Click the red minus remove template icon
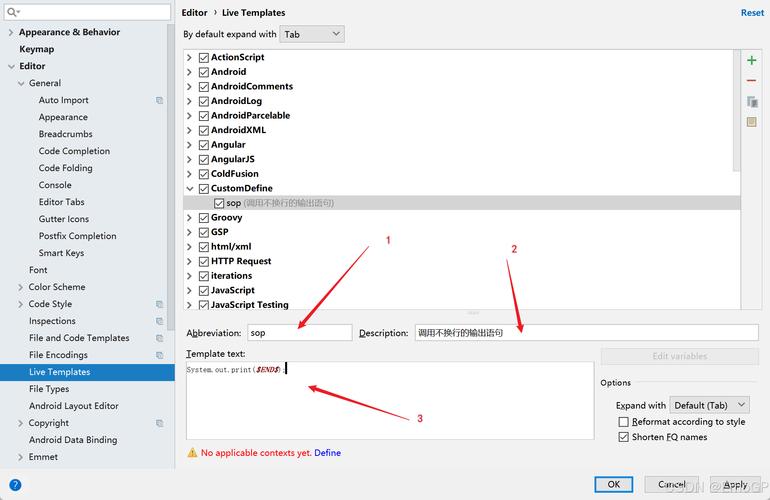Image resolution: width=770 pixels, height=500 pixels. tap(752, 81)
